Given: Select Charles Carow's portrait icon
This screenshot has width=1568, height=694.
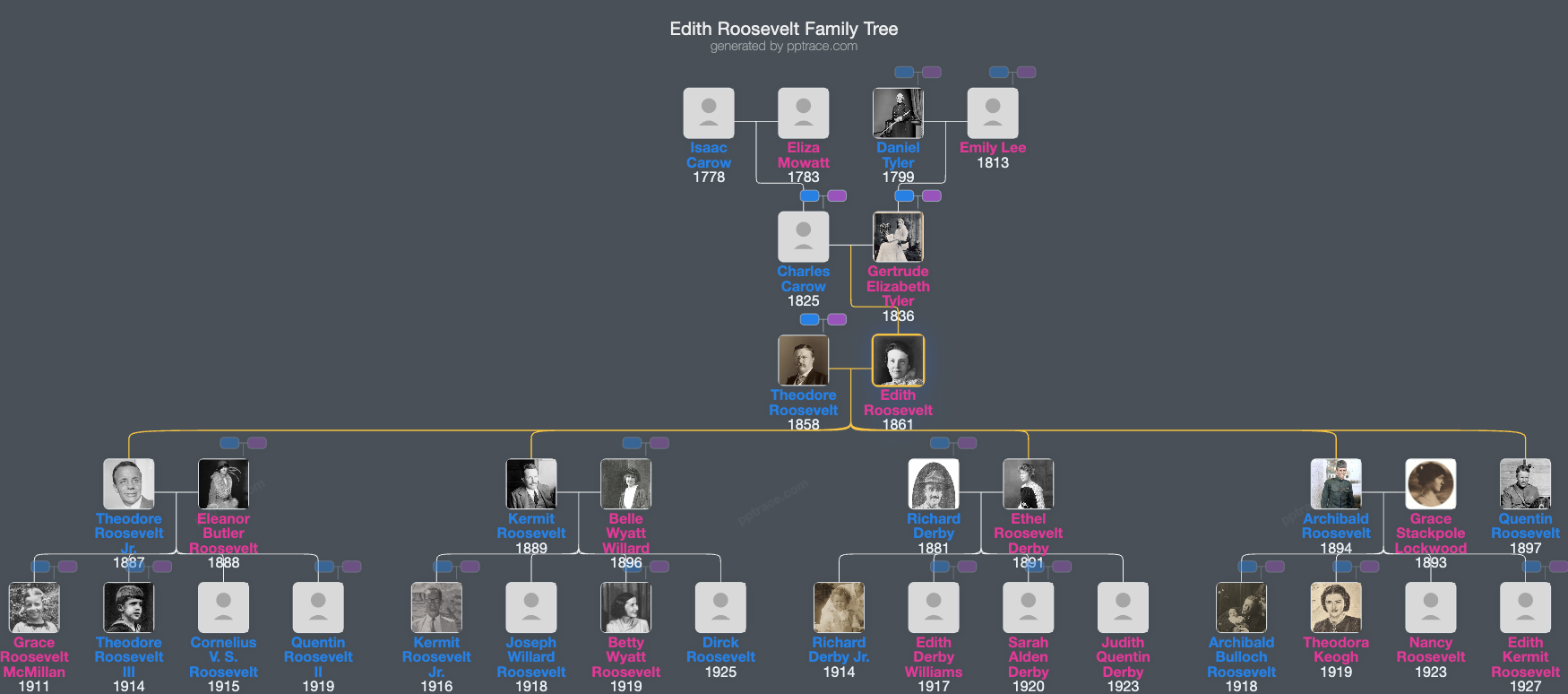Looking at the screenshot, I should [x=804, y=237].
